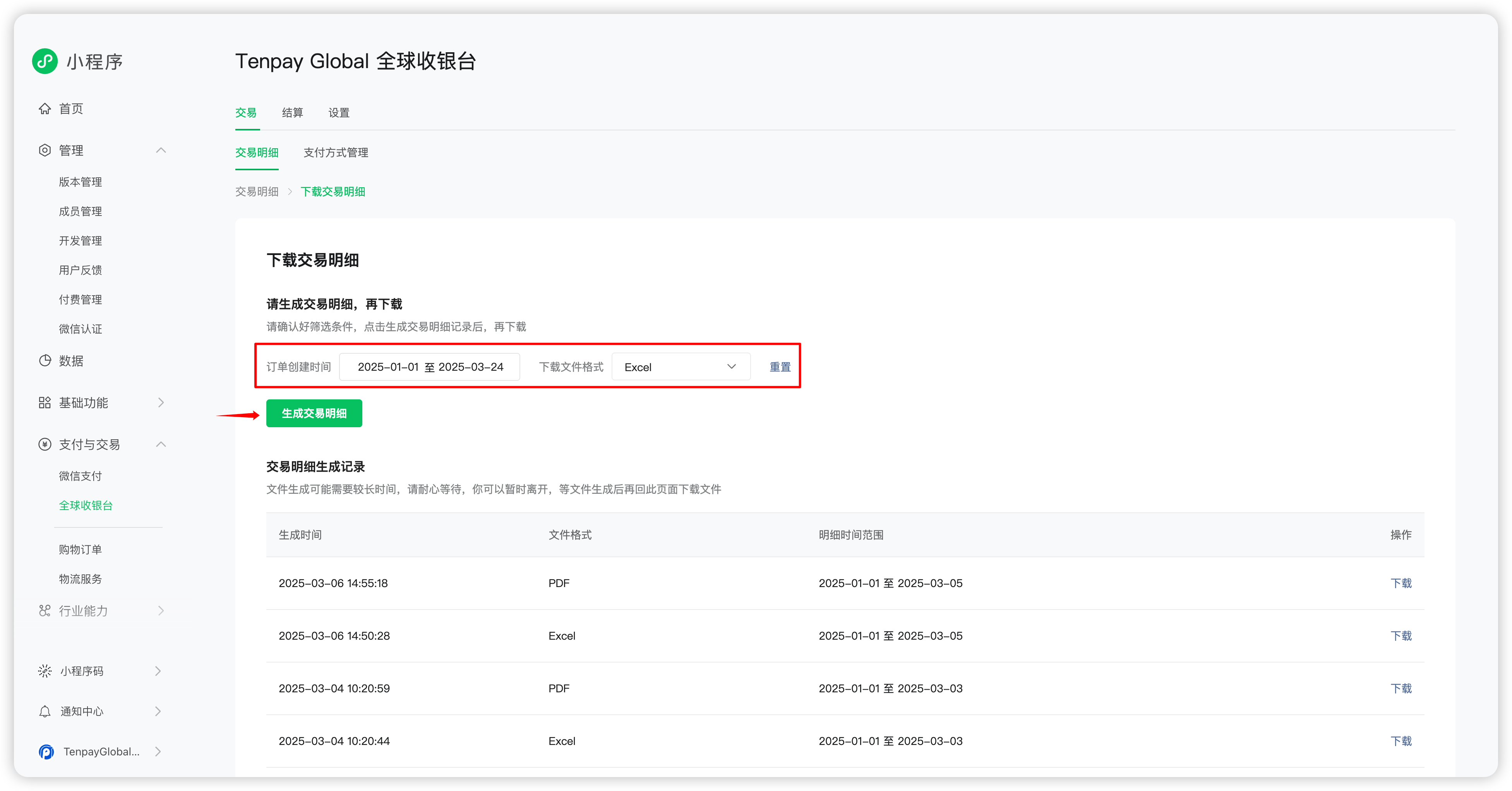1512x791 pixels.
Task: Expand the 基础功能 menu arrow
Action: pyautogui.click(x=161, y=402)
